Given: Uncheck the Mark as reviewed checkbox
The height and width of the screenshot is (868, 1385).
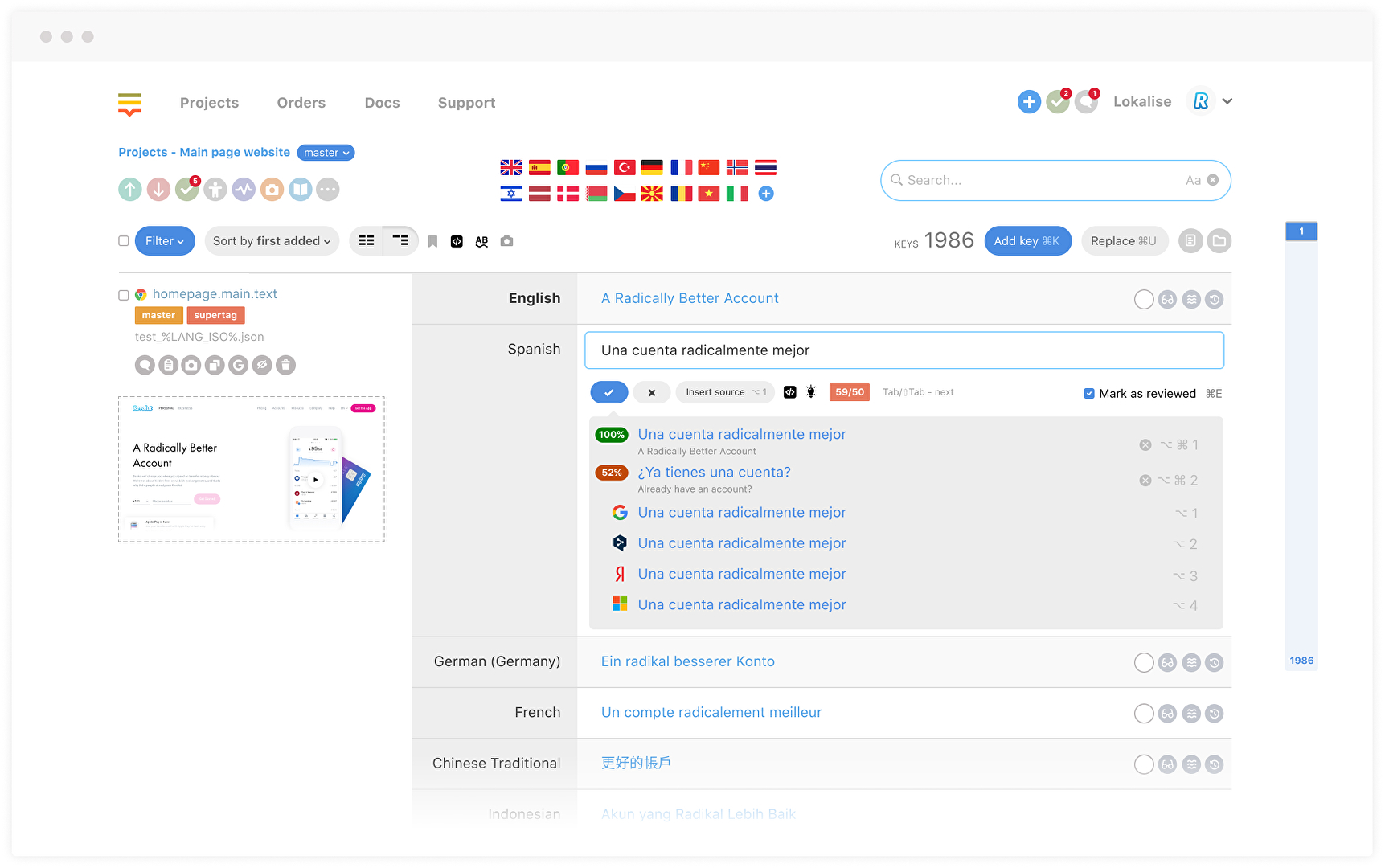Looking at the screenshot, I should click(1088, 394).
